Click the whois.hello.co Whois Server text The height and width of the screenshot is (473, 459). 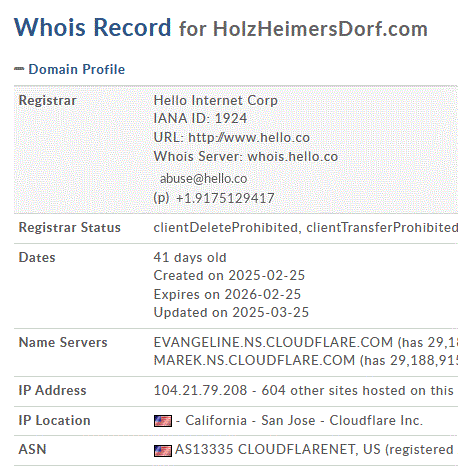click(x=293, y=157)
